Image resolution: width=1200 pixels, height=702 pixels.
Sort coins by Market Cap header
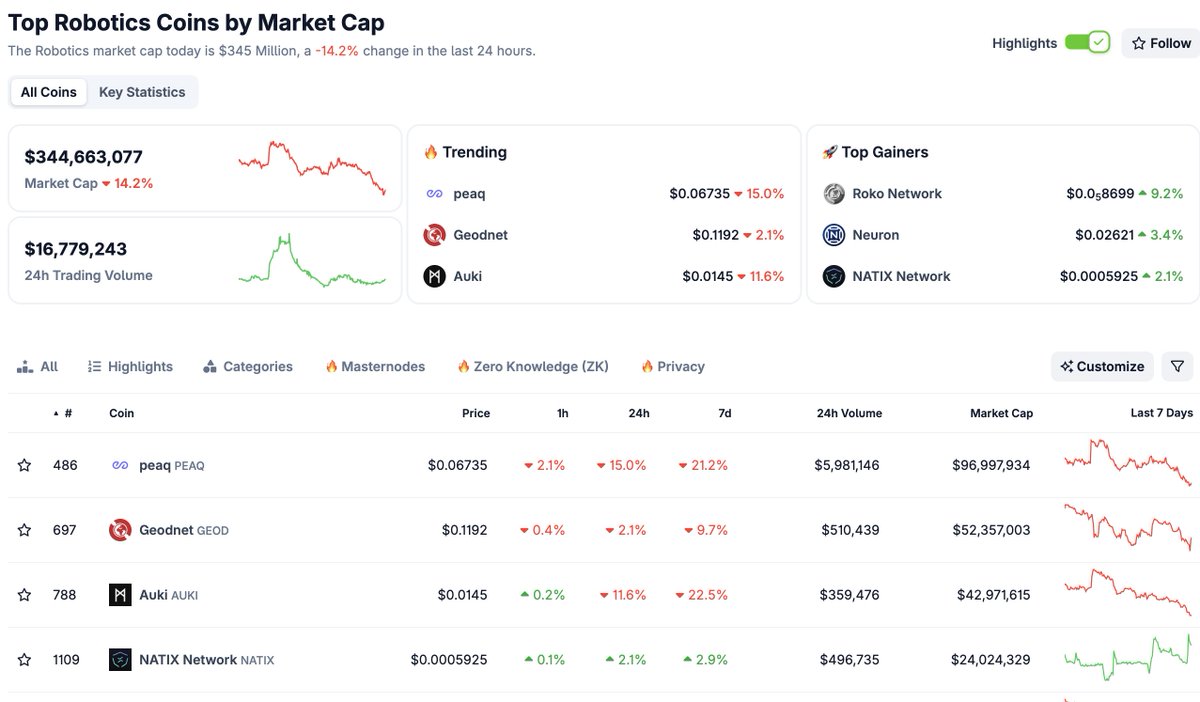[x=1001, y=413]
